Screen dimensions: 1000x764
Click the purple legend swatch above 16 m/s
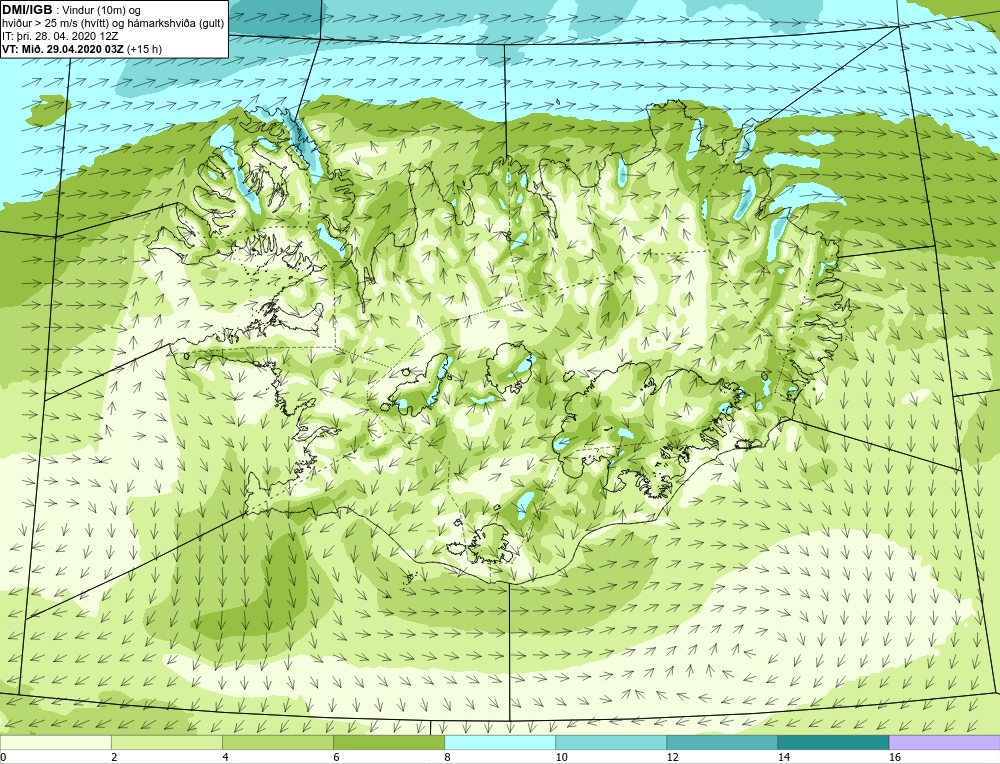coord(945,742)
